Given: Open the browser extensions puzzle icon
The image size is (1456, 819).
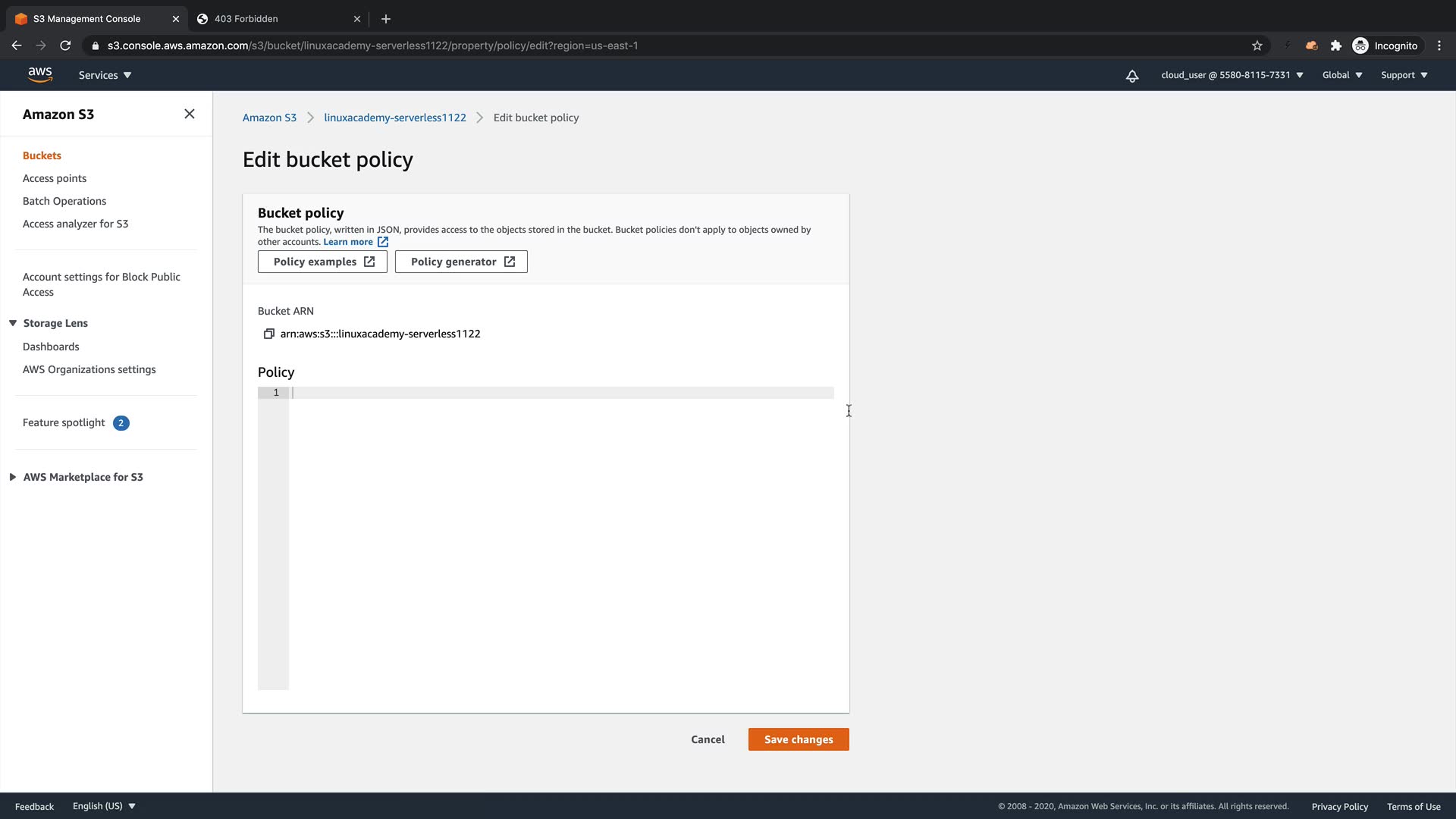Looking at the screenshot, I should pos(1335,46).
